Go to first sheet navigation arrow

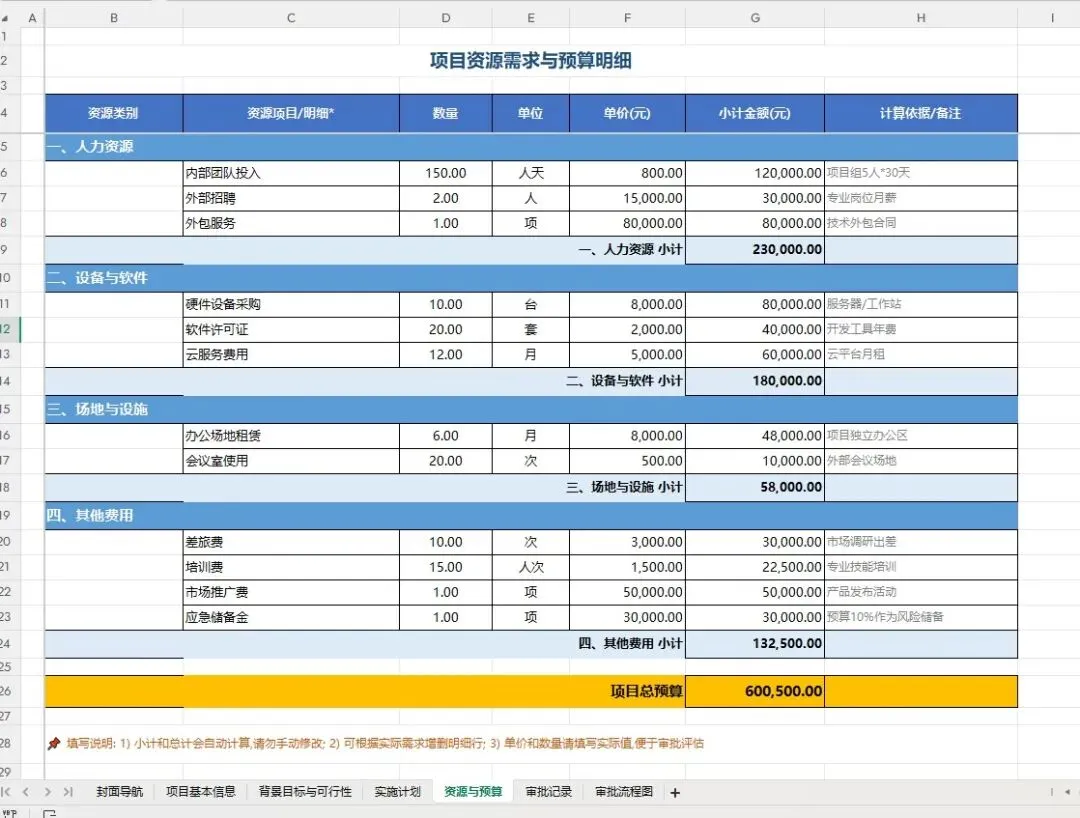coord(6,792)
